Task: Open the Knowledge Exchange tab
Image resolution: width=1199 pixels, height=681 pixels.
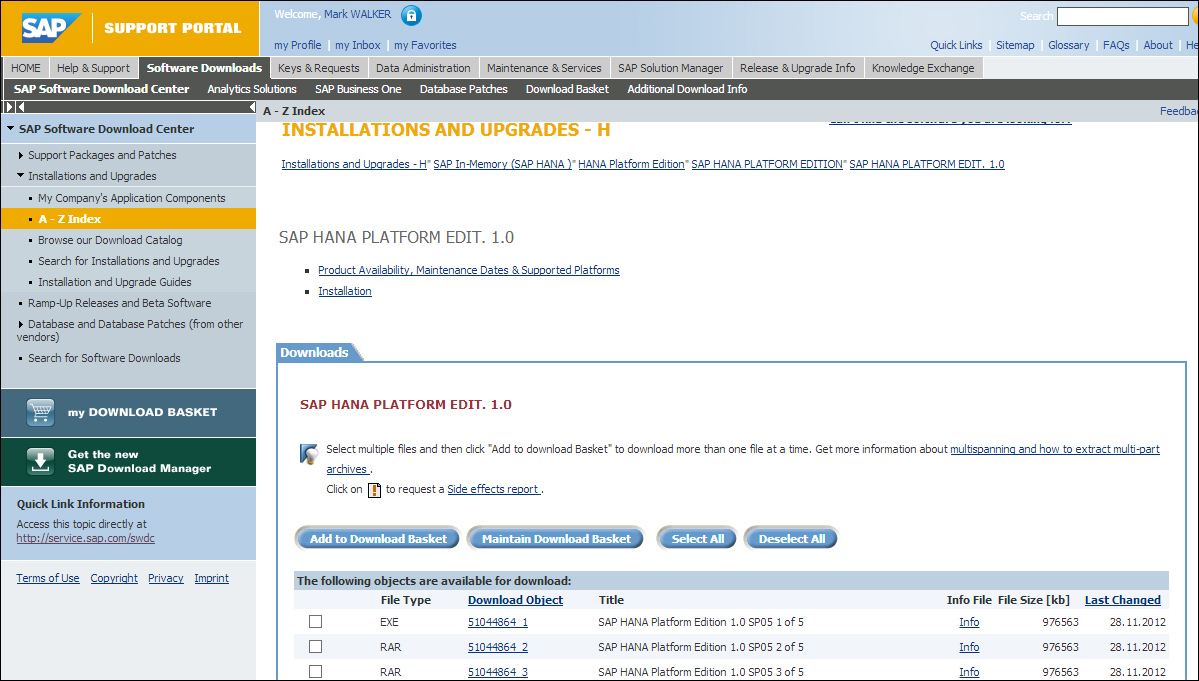Action: pos(923,68)
